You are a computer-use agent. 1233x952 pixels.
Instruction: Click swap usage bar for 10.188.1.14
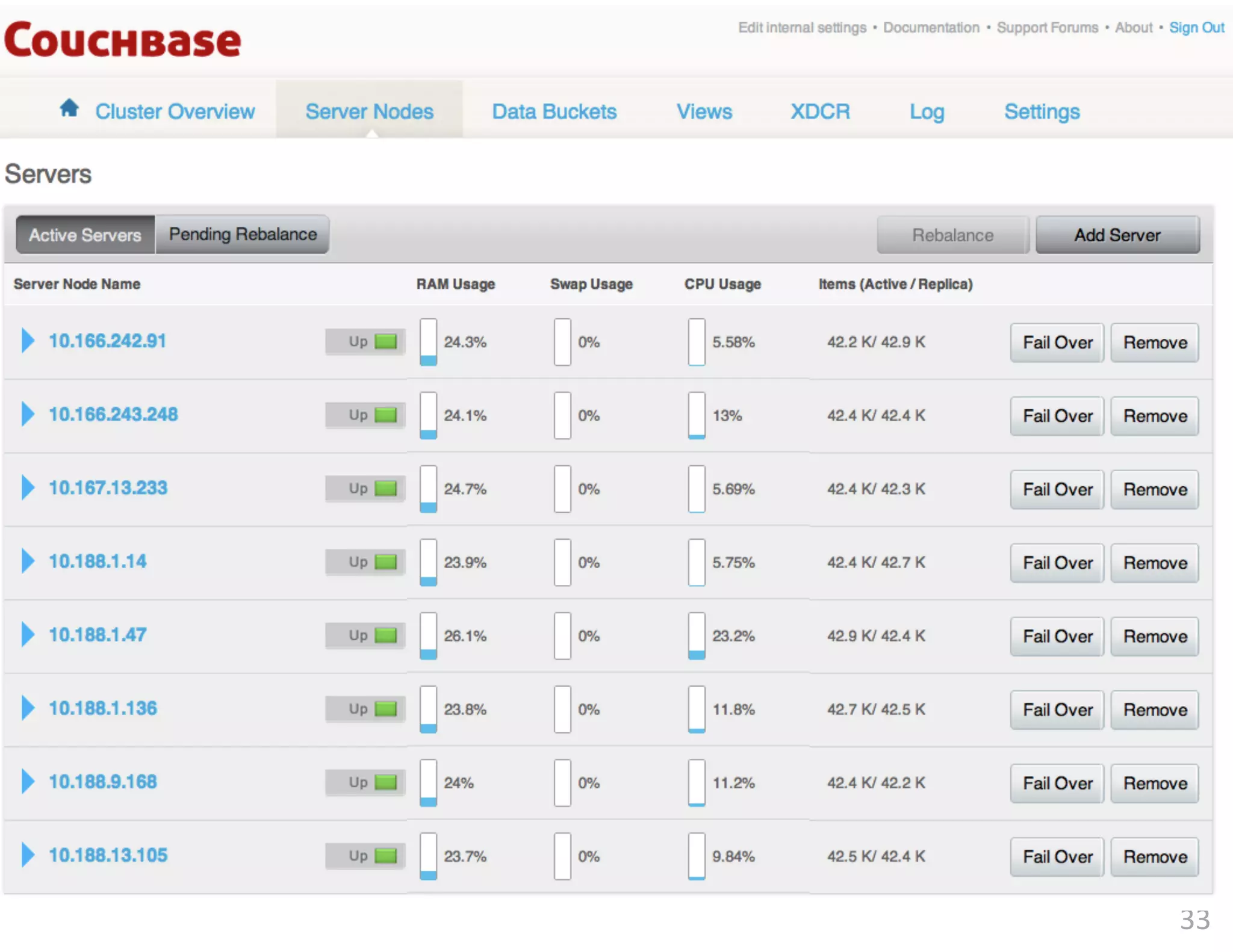(x=562, y=562)
